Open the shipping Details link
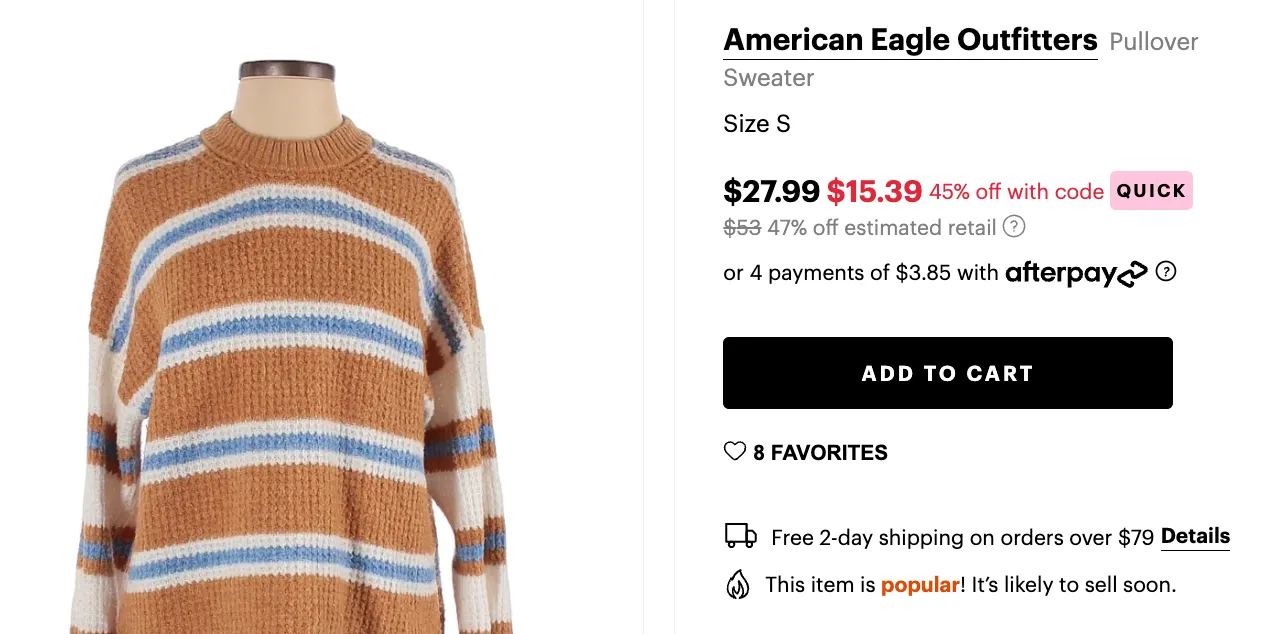1276x634 pixels. pyautogui.click(x=1195, y=537)
